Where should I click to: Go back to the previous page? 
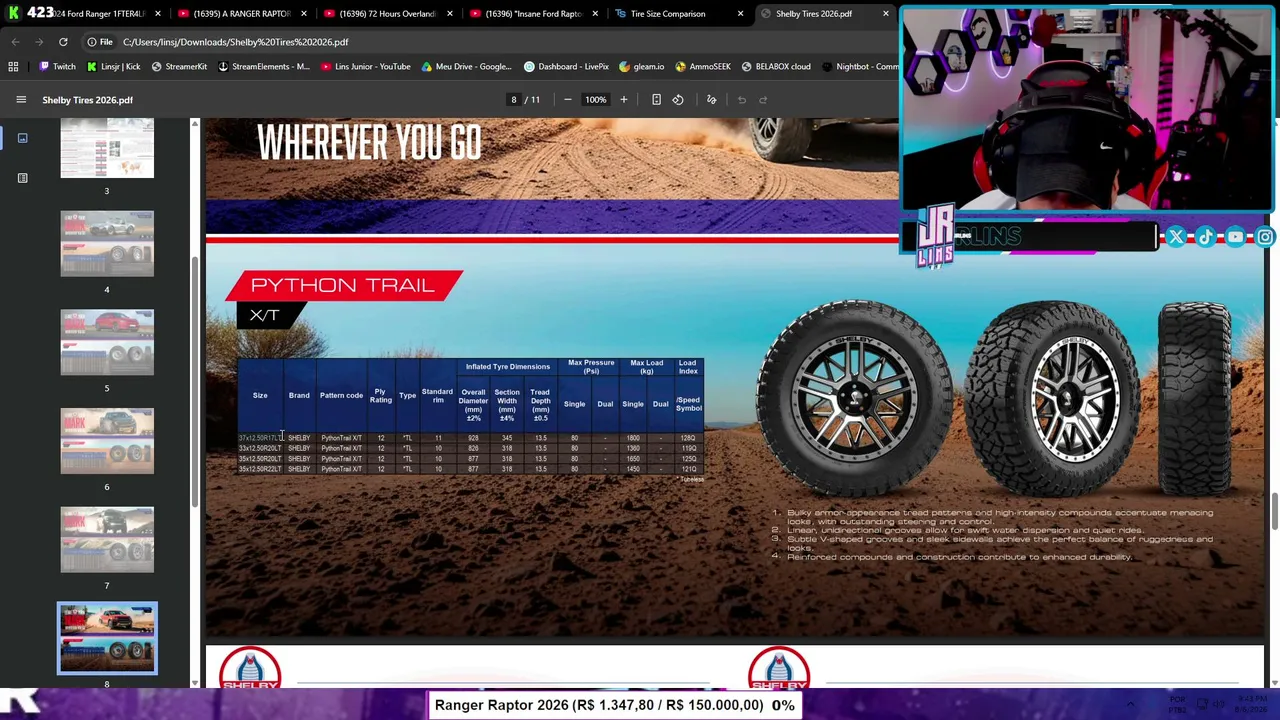click(15, 42)
